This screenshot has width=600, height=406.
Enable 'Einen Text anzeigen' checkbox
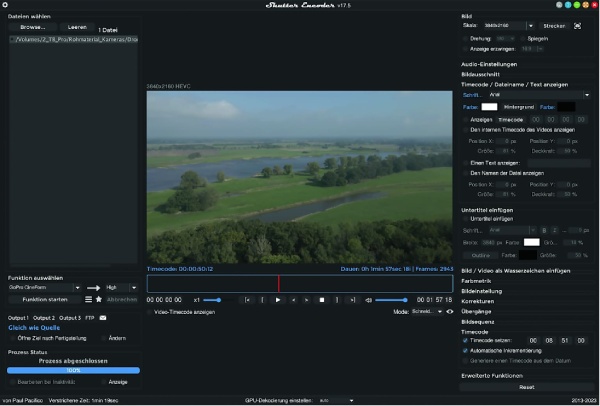(465, 163)
